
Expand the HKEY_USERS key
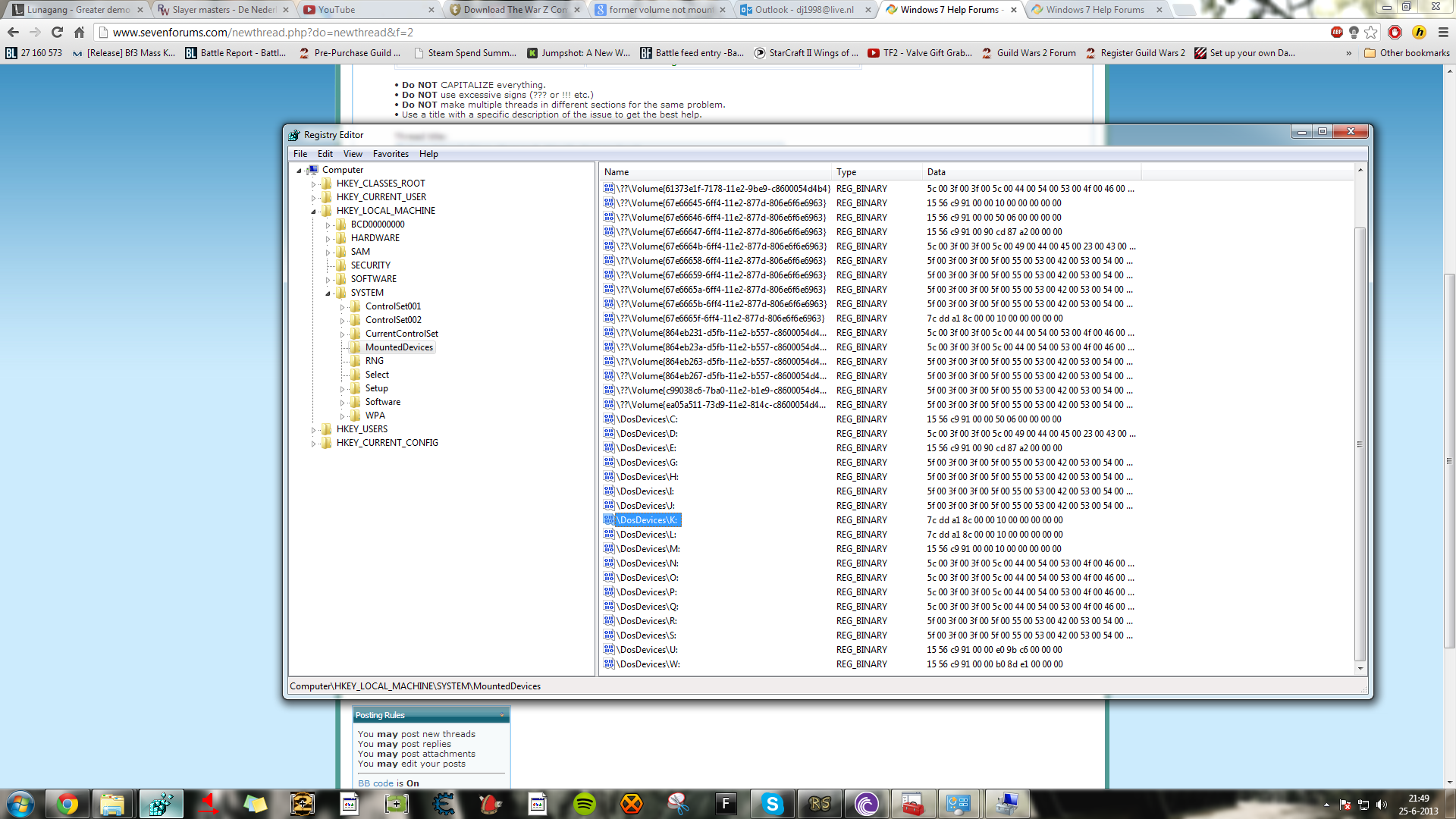(x=313, y=430)
